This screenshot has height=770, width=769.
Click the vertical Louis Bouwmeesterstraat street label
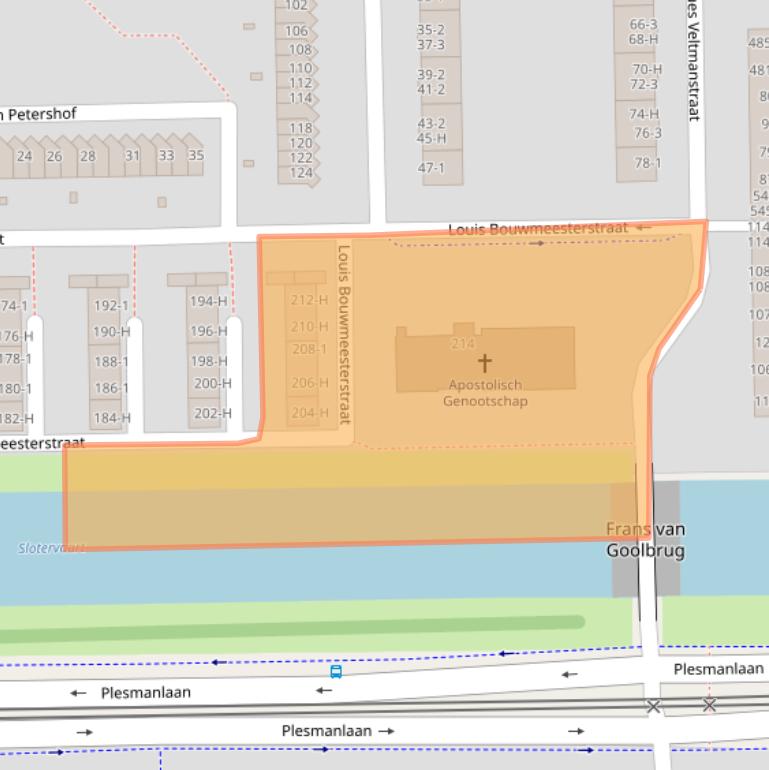click(345, 335)
